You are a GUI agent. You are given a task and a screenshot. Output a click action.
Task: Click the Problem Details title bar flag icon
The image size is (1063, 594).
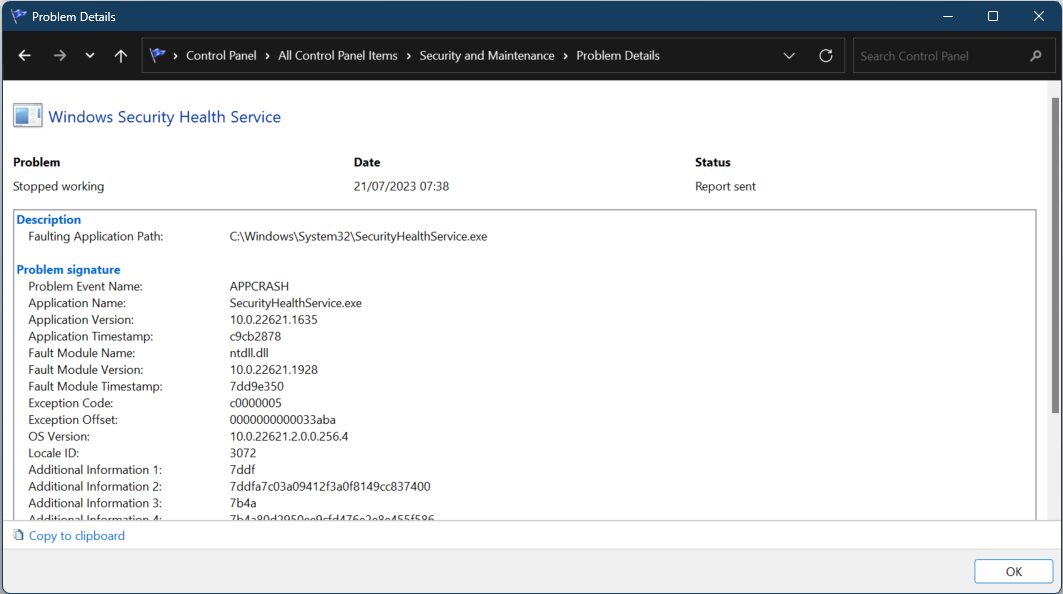click(x=18, y=16)
